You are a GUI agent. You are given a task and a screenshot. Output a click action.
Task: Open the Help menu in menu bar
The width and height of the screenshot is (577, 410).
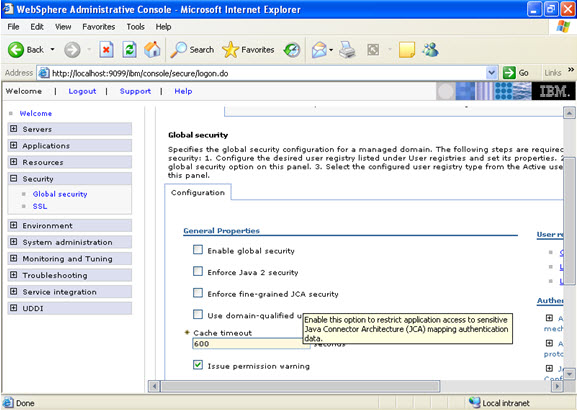tap(163, 27)
